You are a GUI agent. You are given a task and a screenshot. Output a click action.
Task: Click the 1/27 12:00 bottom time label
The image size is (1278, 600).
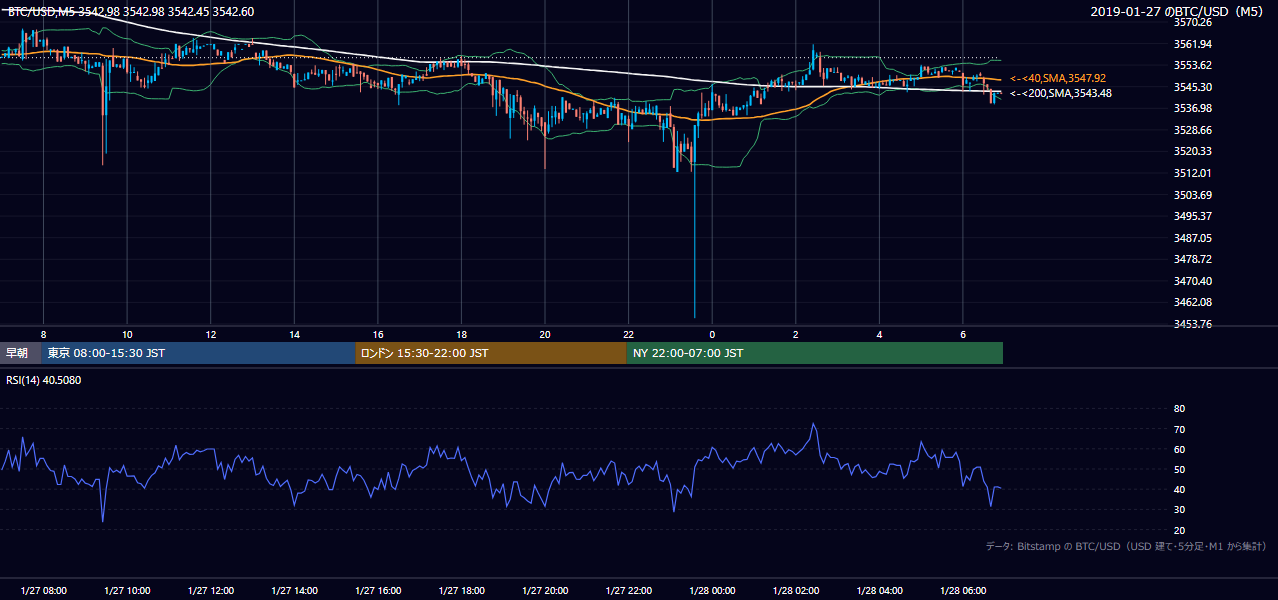(x=211, y=590)
